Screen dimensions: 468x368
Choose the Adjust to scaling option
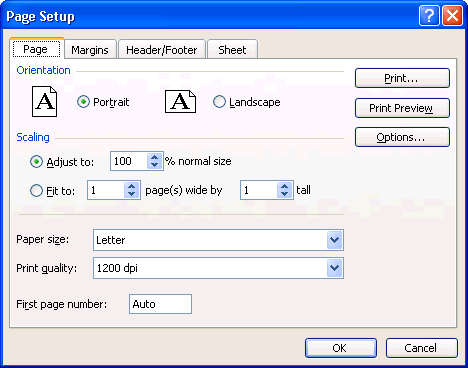coord(36,162)
